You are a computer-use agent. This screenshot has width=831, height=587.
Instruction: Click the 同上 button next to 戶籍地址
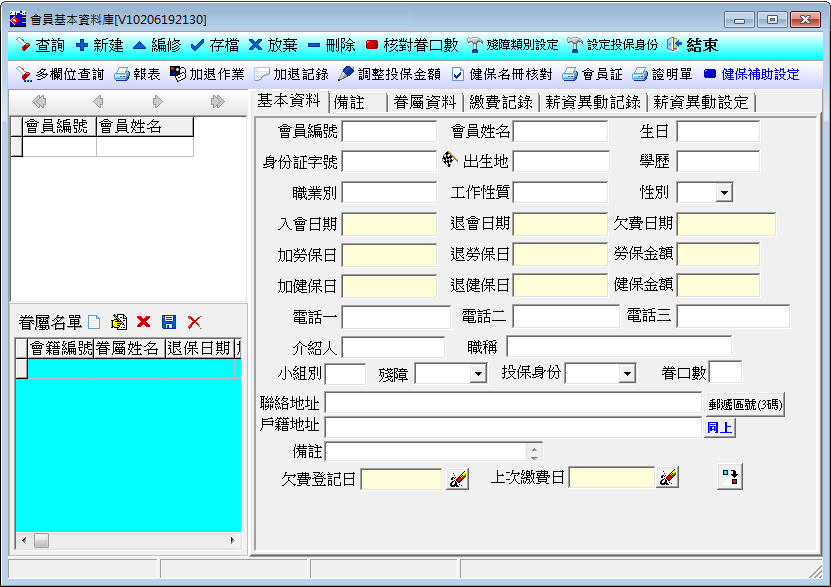point(720,427)
